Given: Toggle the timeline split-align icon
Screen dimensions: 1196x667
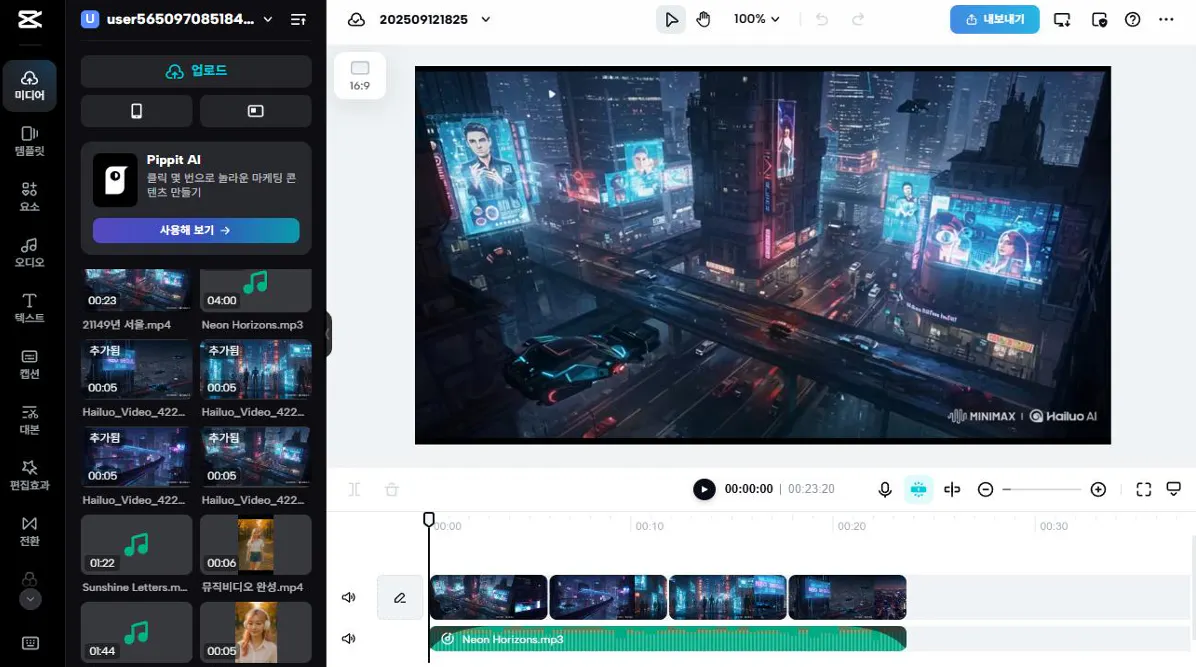Looking at the screenshot, I should point(952,489).
